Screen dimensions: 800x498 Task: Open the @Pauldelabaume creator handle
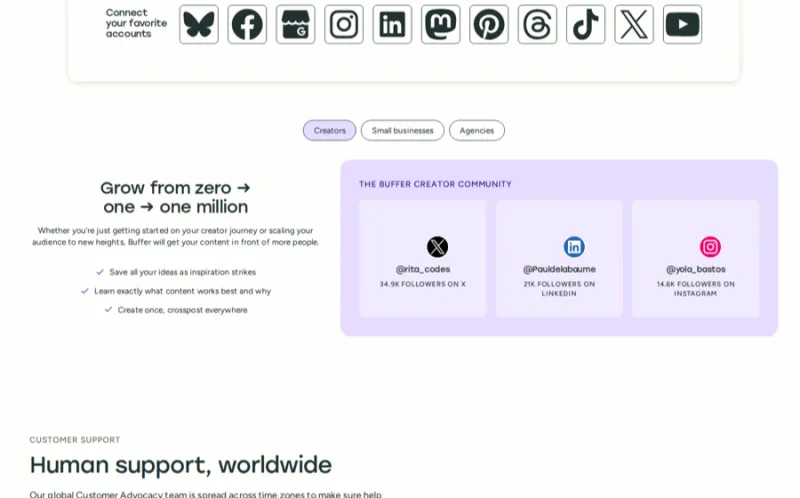pos(559,269)
